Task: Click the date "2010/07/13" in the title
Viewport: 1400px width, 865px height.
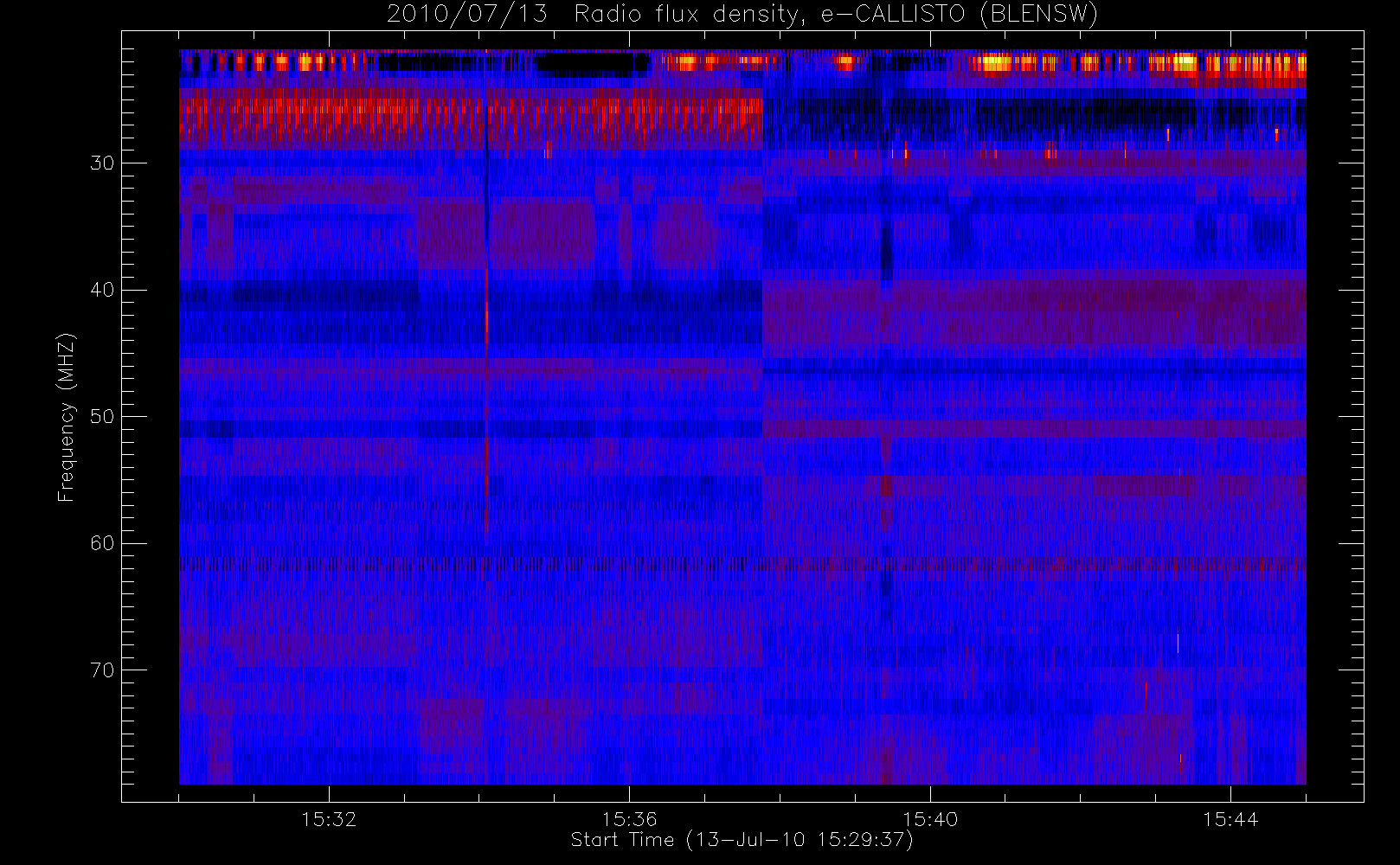Action: click(467, 15)
